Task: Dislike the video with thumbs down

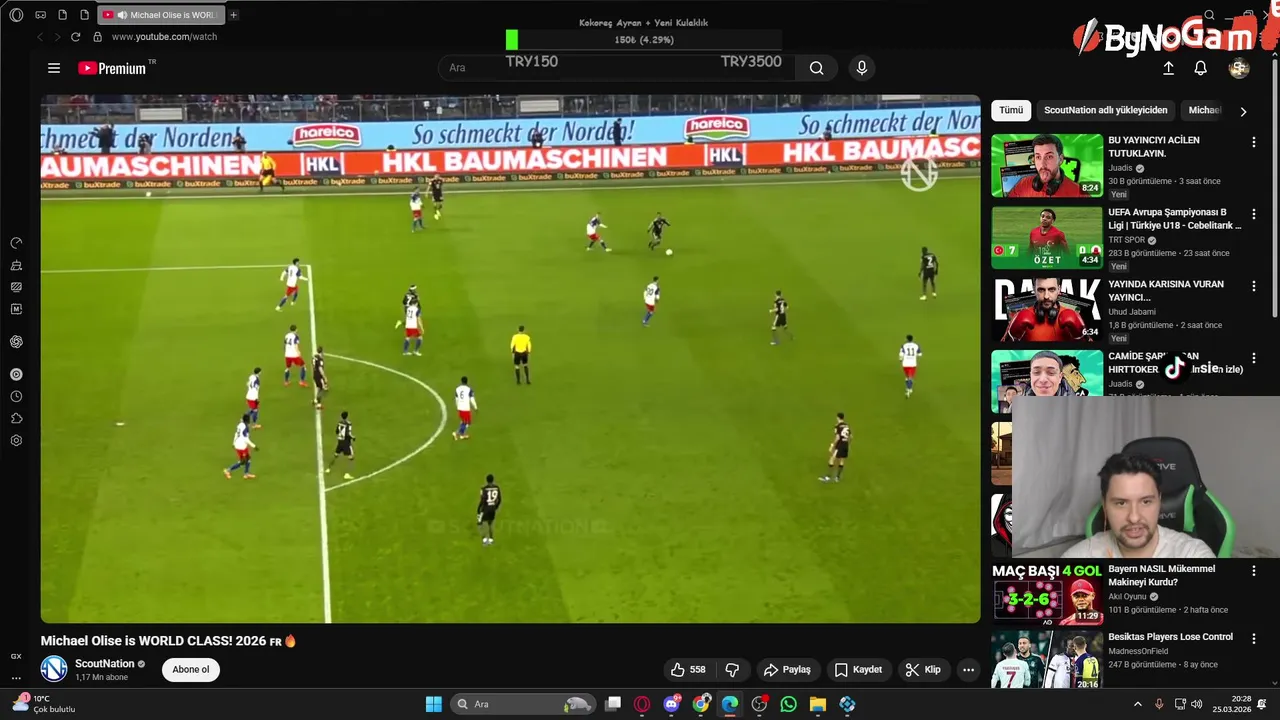Action: (732, 670)
